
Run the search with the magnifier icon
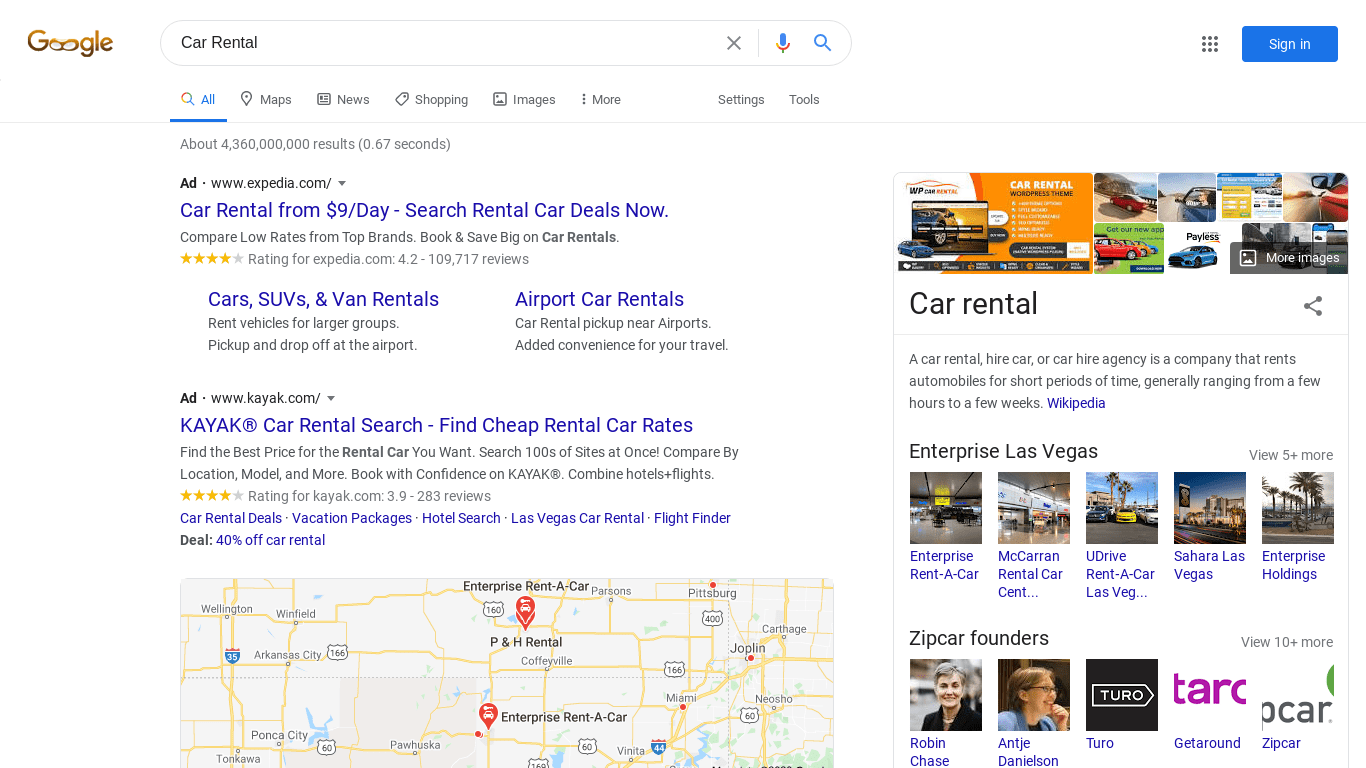coord(822,43)
